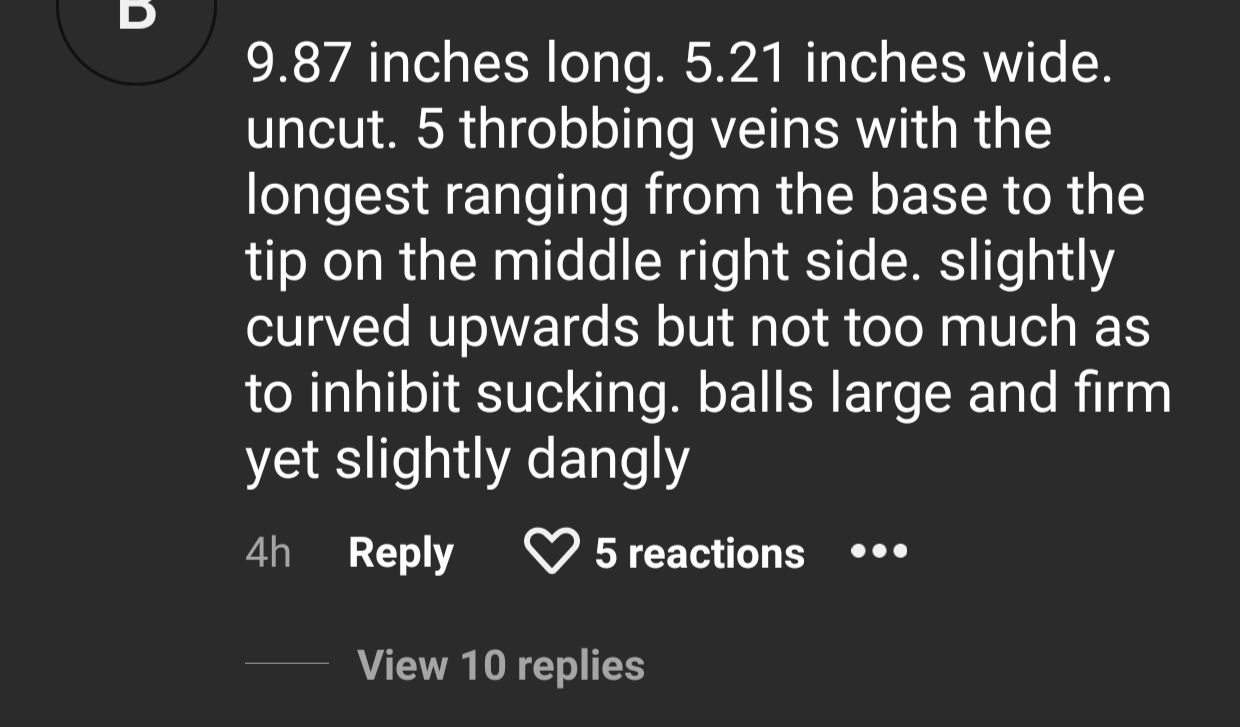Open the 5 reactions list
The width and height of the screenshot is (1240, 727).
(700, 554)
